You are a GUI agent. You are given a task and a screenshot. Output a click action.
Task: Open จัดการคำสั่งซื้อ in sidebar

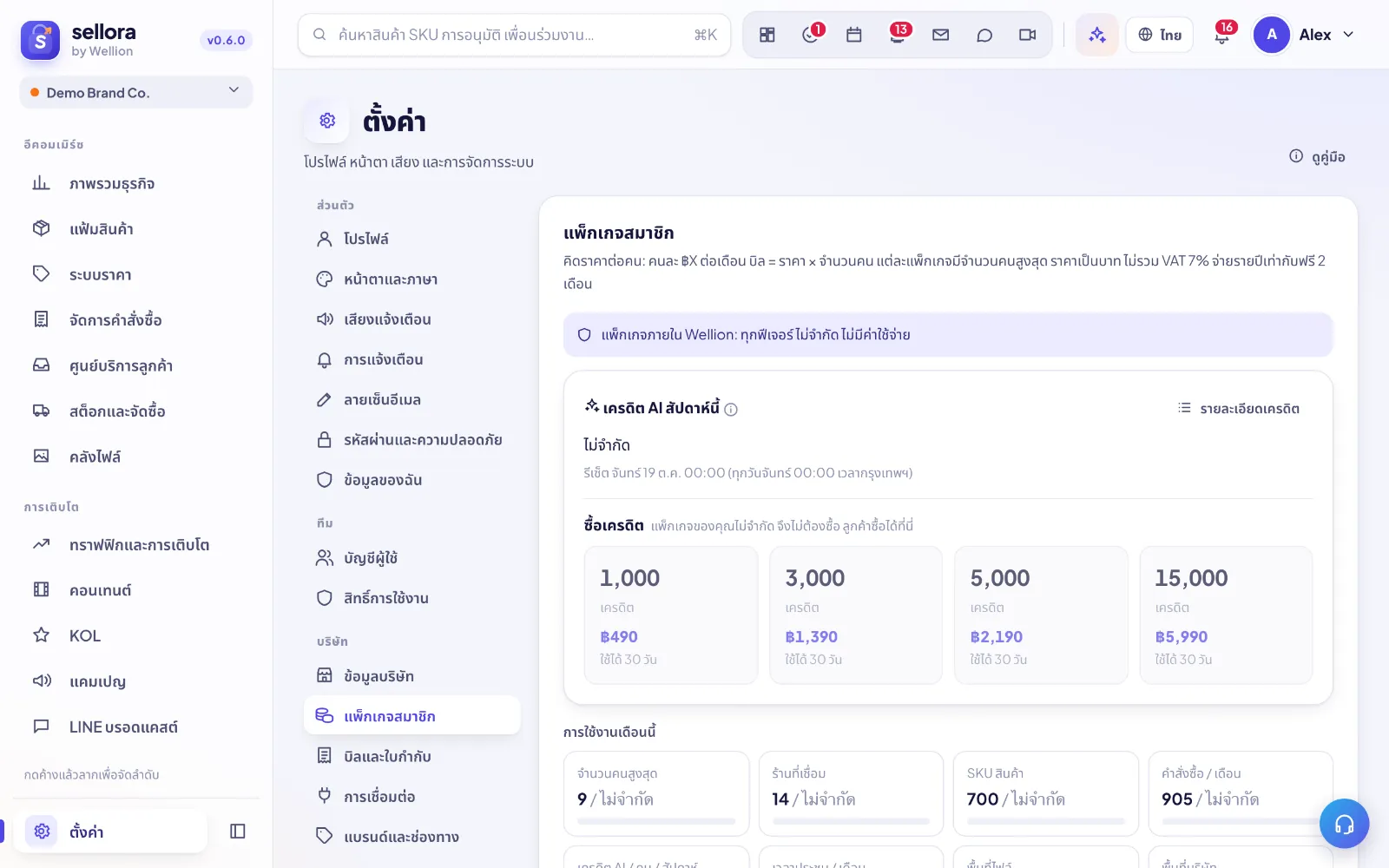pyautogui.click(x=136, y=320)
